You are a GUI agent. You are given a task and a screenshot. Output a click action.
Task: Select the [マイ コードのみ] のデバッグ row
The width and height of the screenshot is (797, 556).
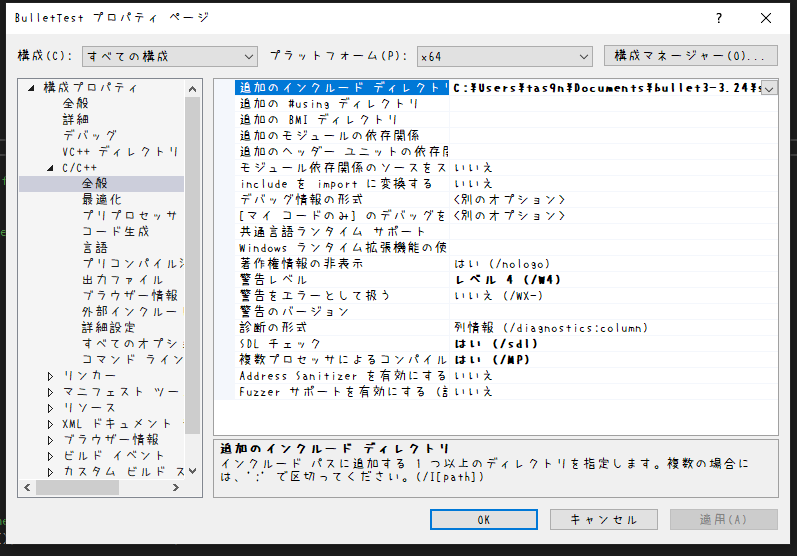(x=506, y=216)
